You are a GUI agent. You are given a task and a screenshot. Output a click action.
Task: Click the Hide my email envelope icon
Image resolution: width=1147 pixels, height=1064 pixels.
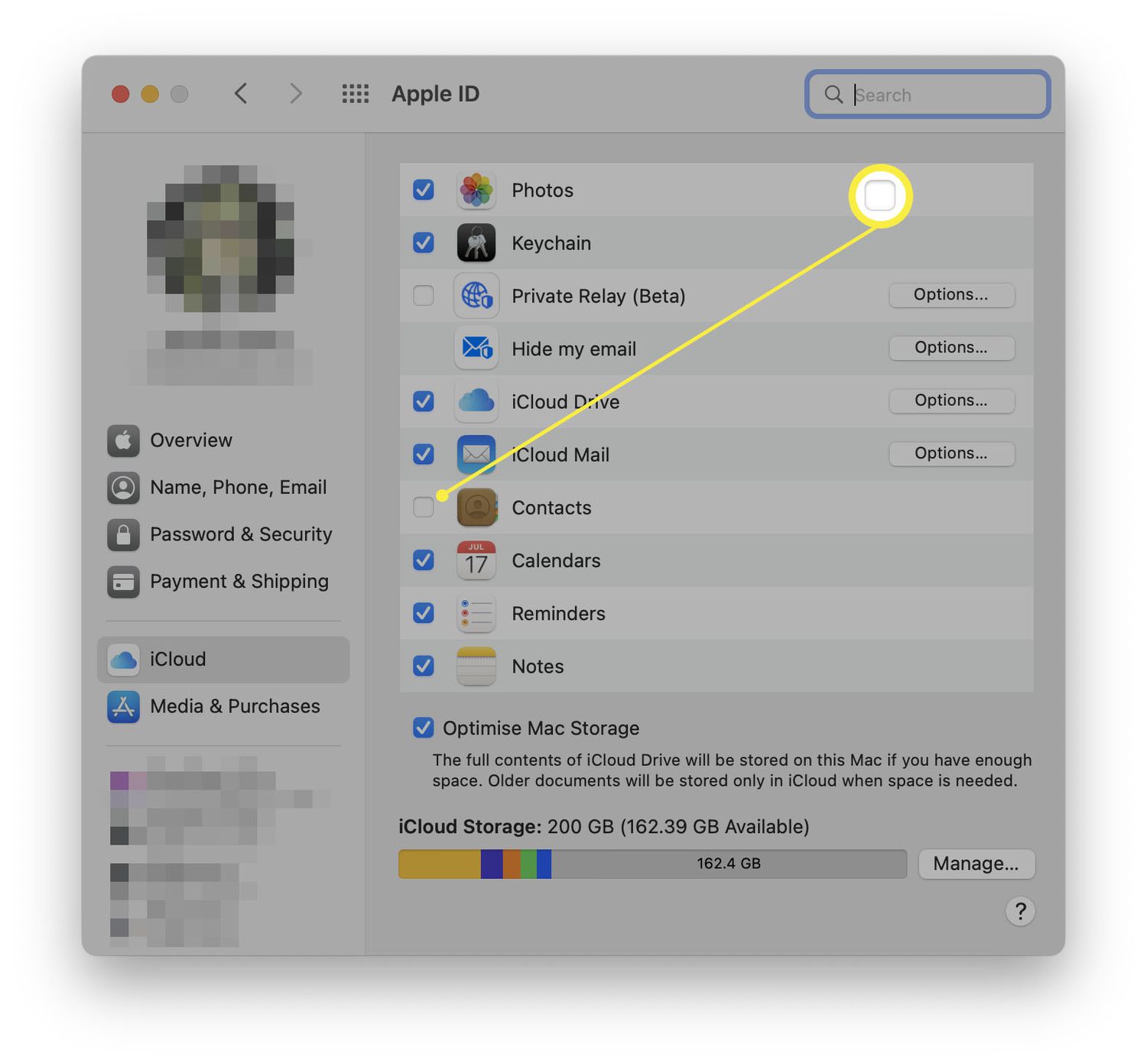pyautogui.click(x=476, y=349)
